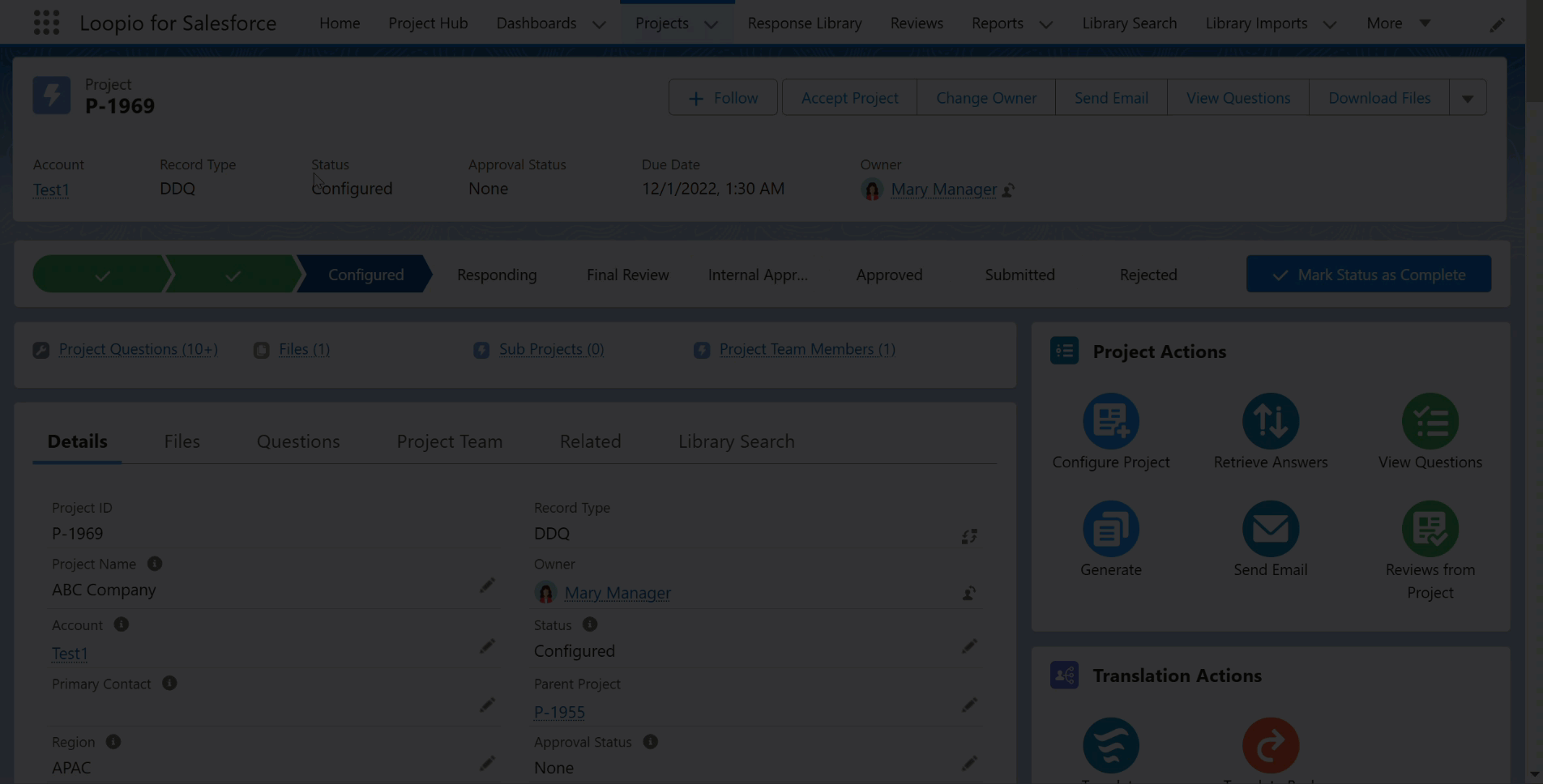
Task: Go to Project Hub in navigation
Action: pyautogui.click(x=428, y=23)
